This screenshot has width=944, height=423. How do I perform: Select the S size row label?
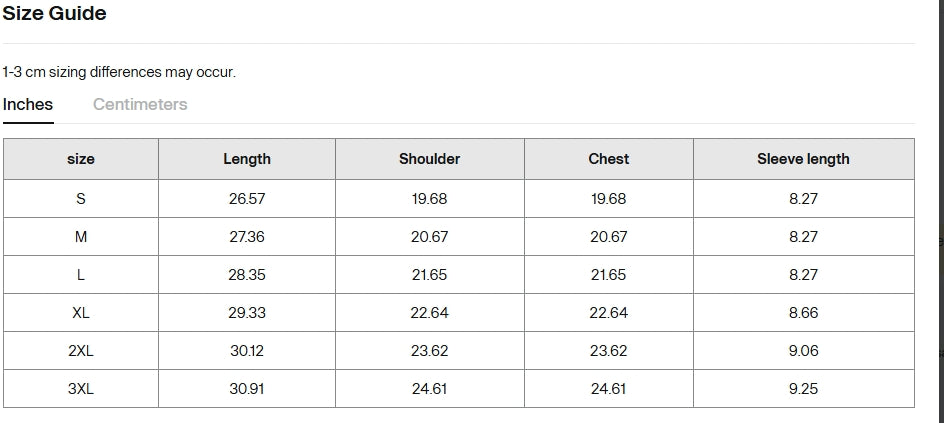(x=81, y=199)
